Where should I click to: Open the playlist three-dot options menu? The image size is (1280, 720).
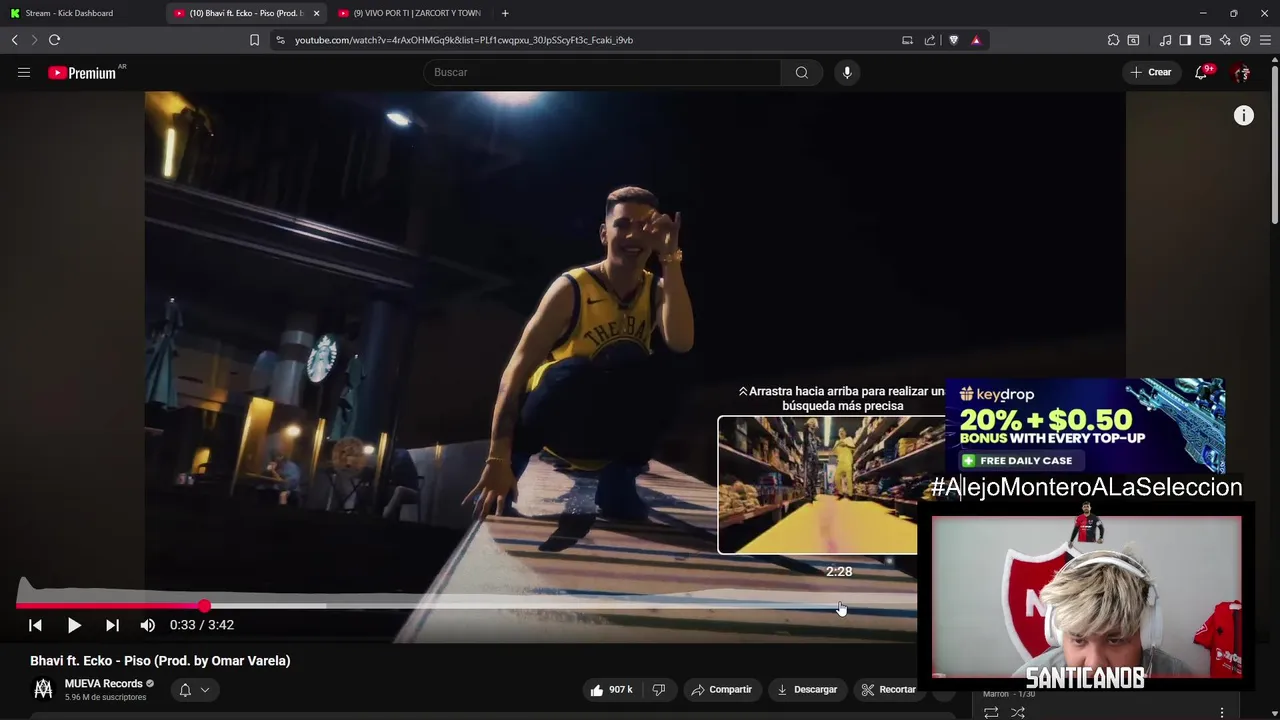point(1222,712)
